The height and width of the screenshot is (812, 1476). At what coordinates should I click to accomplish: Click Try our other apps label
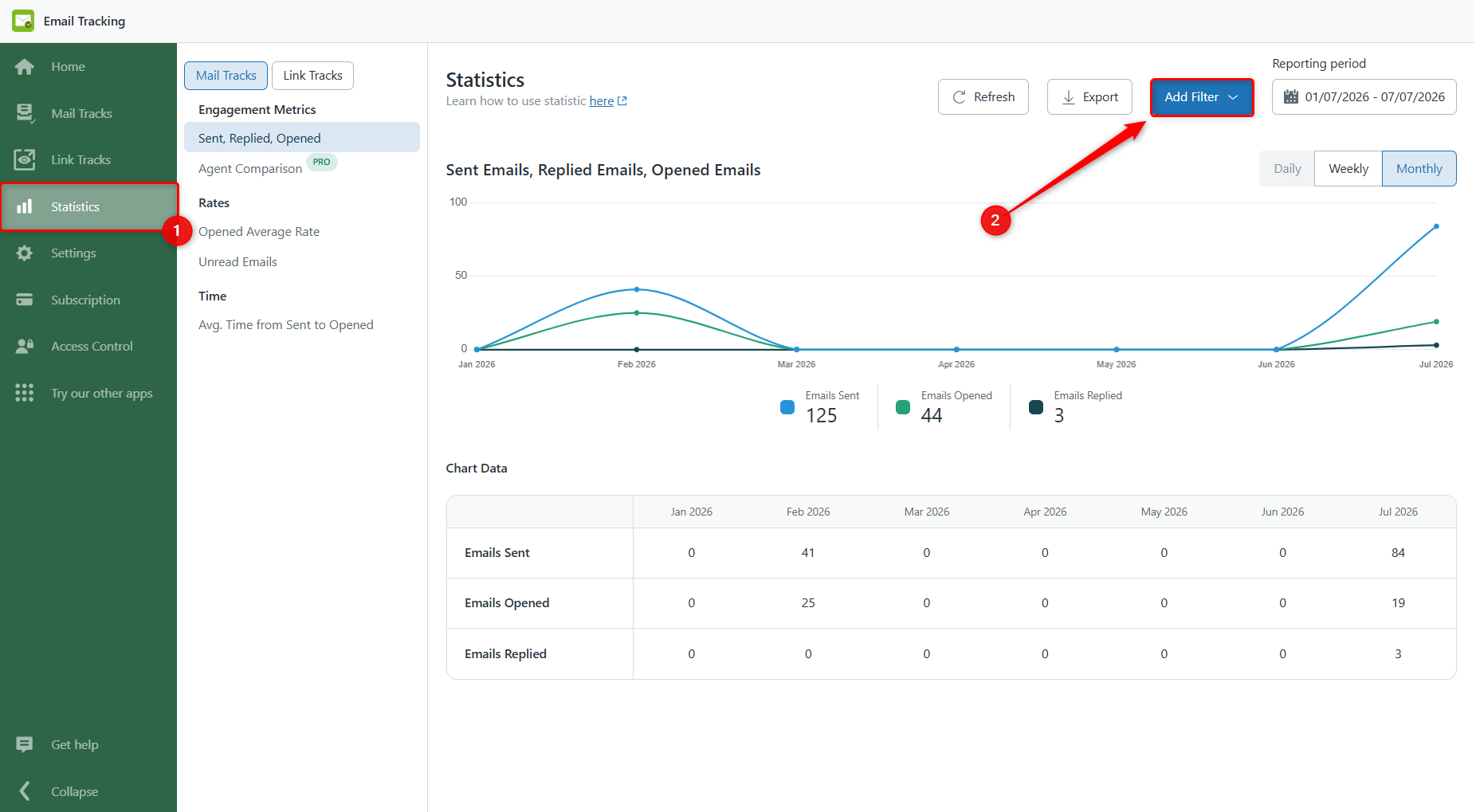pos(101,393)
